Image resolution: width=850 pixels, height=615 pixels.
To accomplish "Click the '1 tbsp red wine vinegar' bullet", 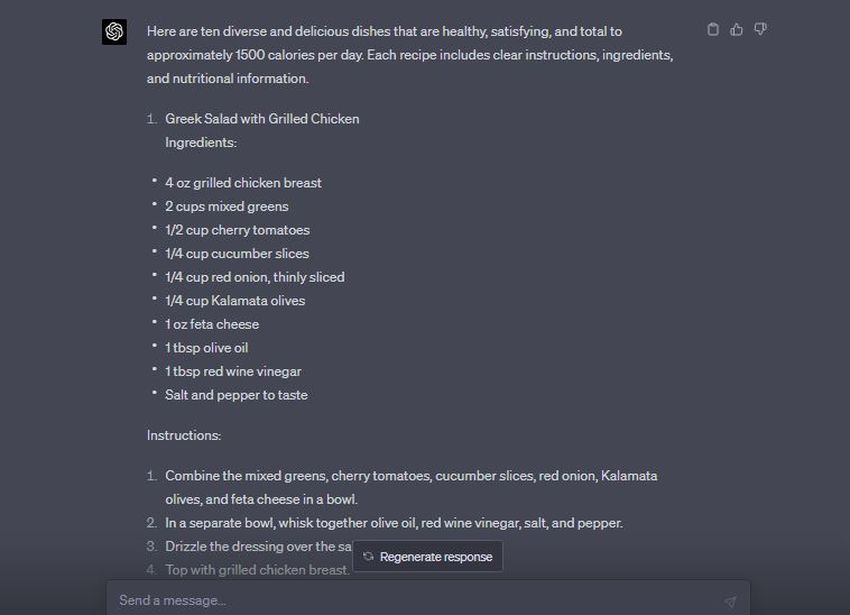I will (233, 371).
